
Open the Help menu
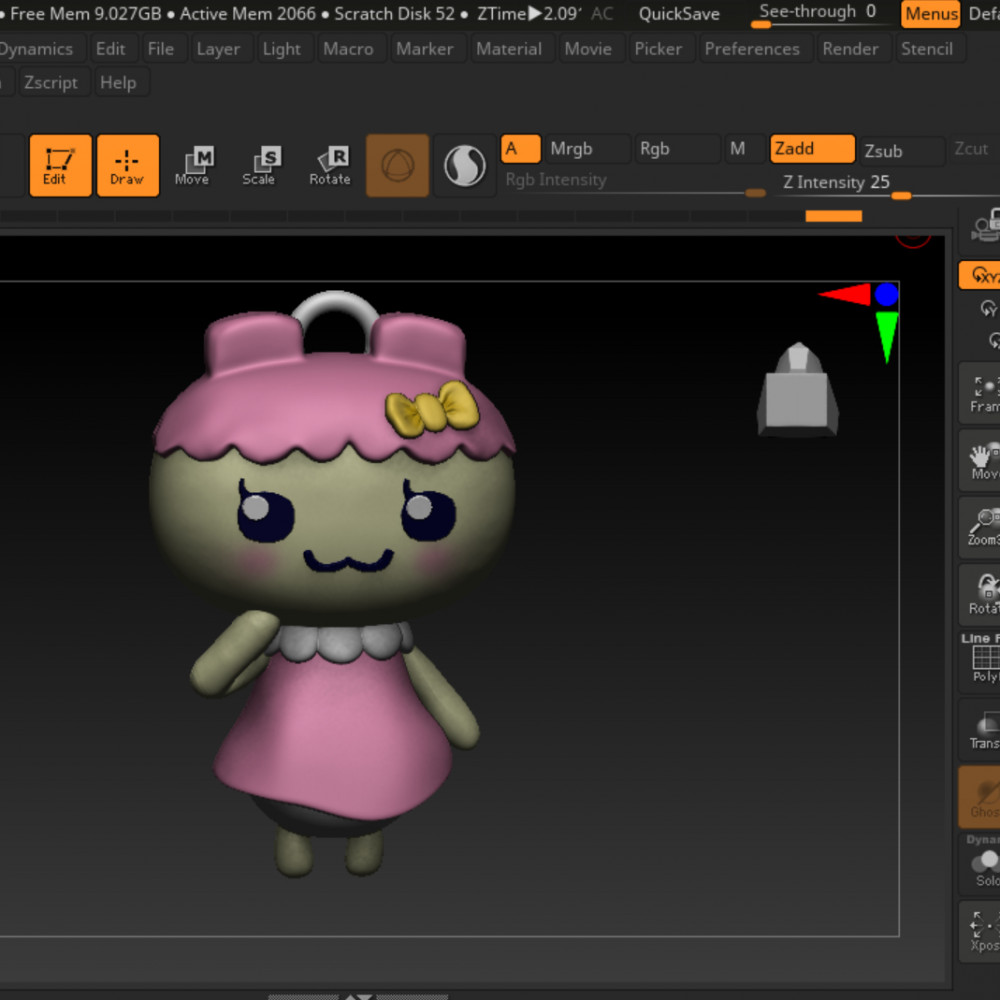(x=118, y=82)
